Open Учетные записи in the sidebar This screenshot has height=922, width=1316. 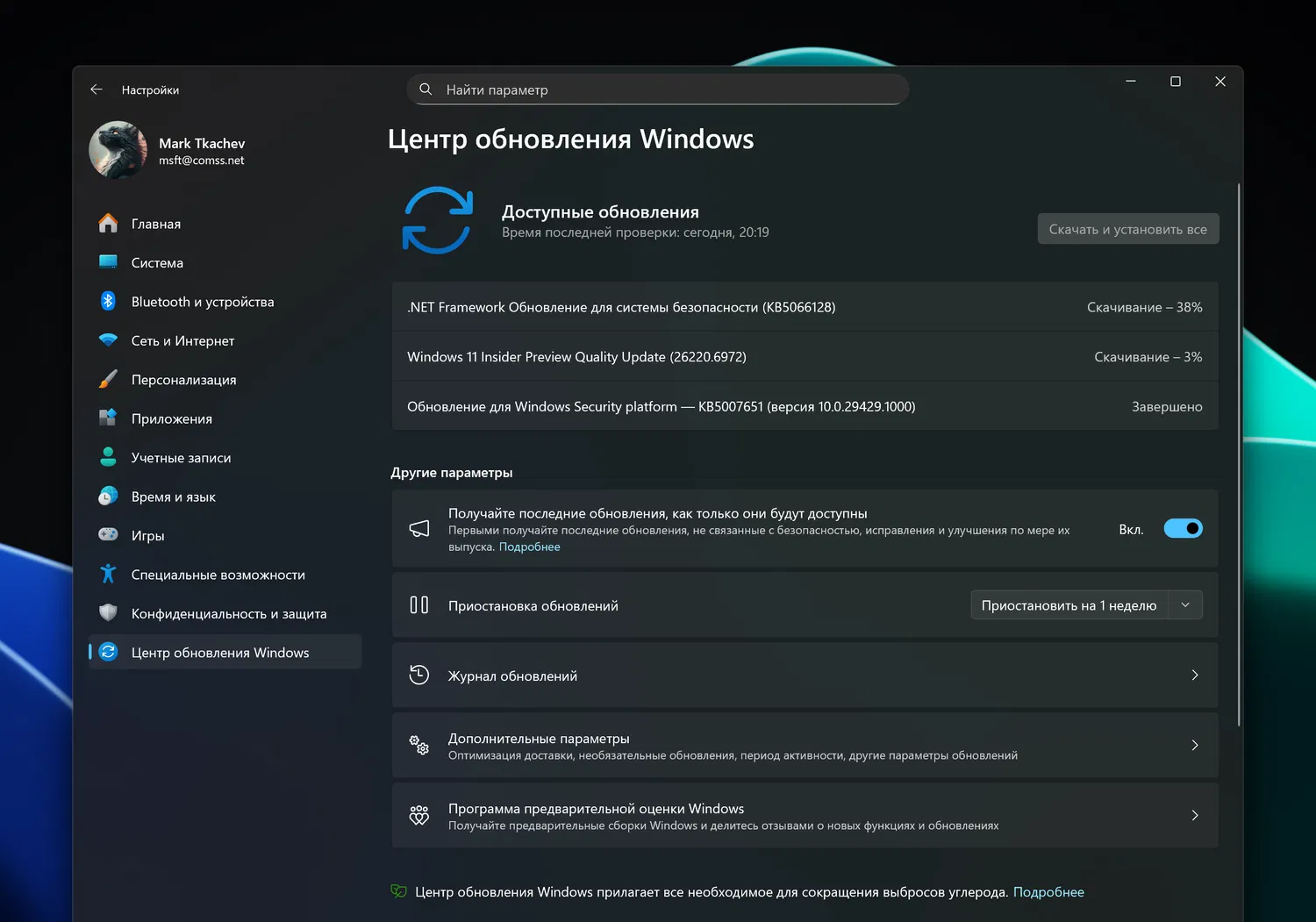(225, 457)
